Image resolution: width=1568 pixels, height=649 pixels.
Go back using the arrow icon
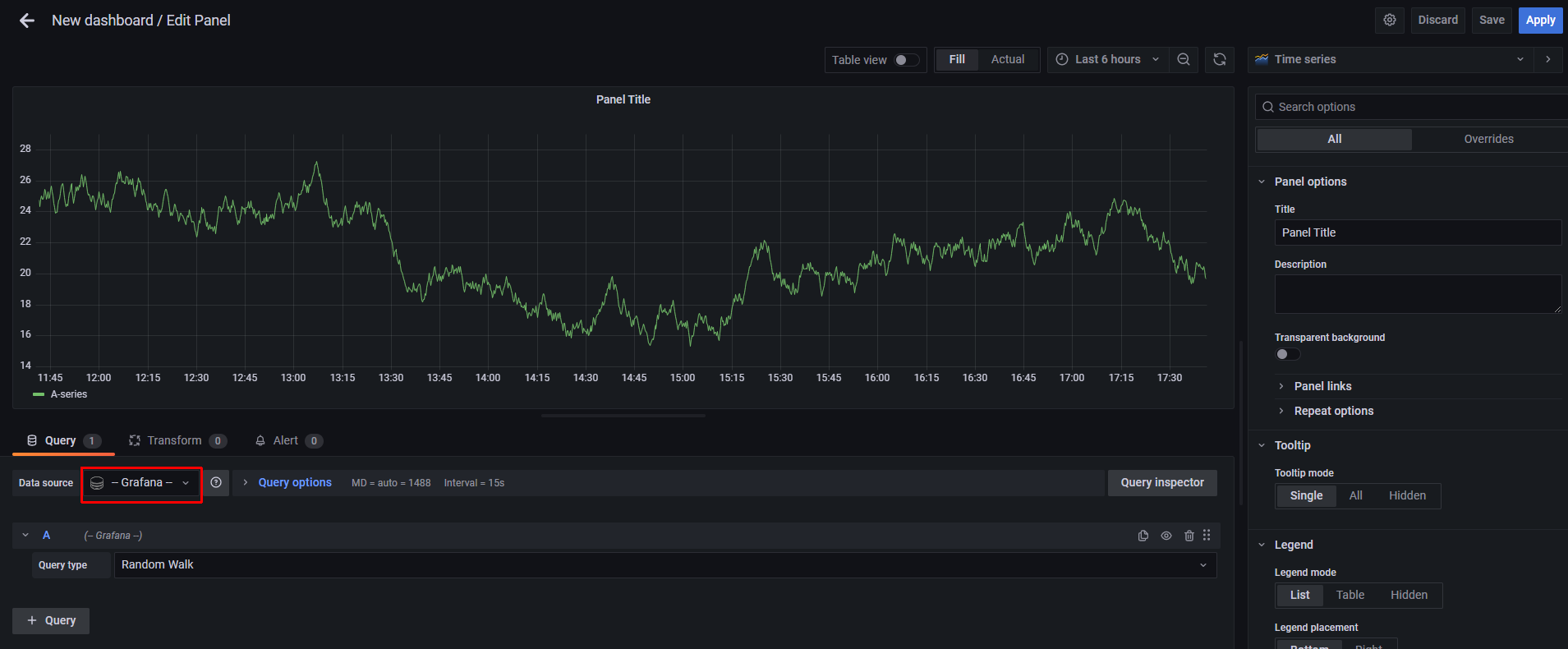27,21
